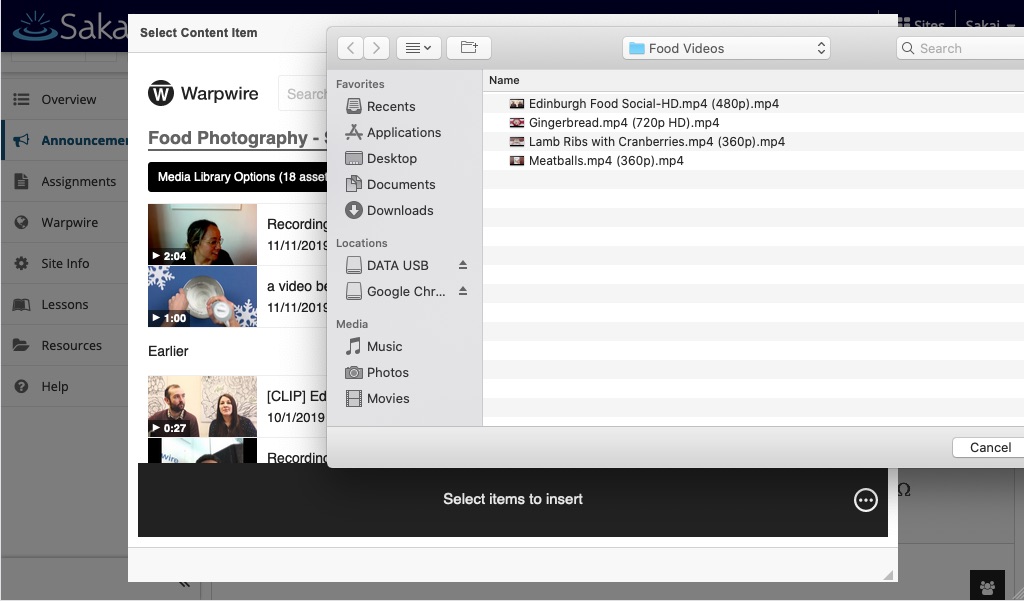1024x601 pixels.
Task: Eject the Google Chrome disk image
Action: tap(463, 291)
